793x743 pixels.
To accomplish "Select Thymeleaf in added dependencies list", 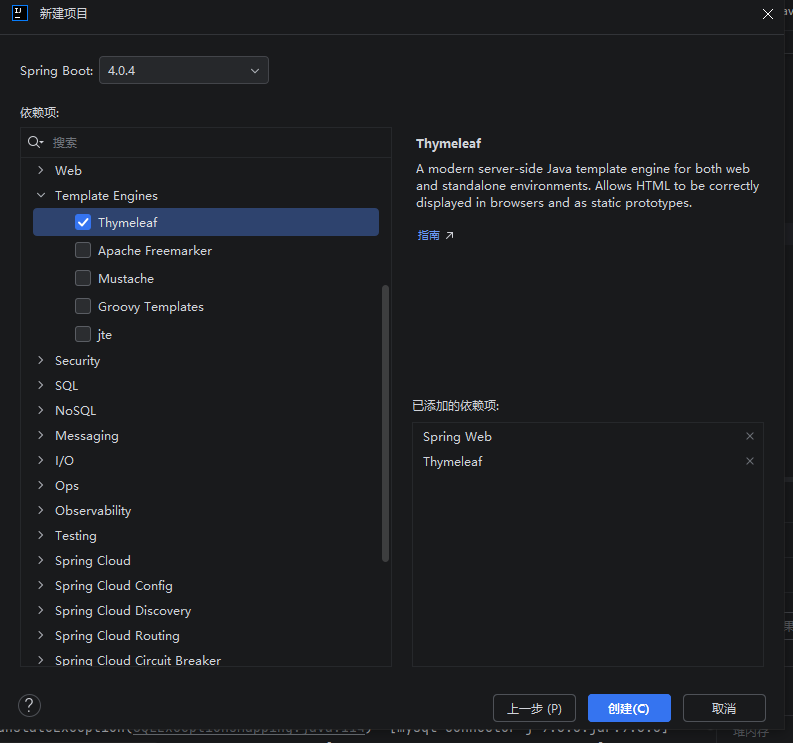I will 453,461.
